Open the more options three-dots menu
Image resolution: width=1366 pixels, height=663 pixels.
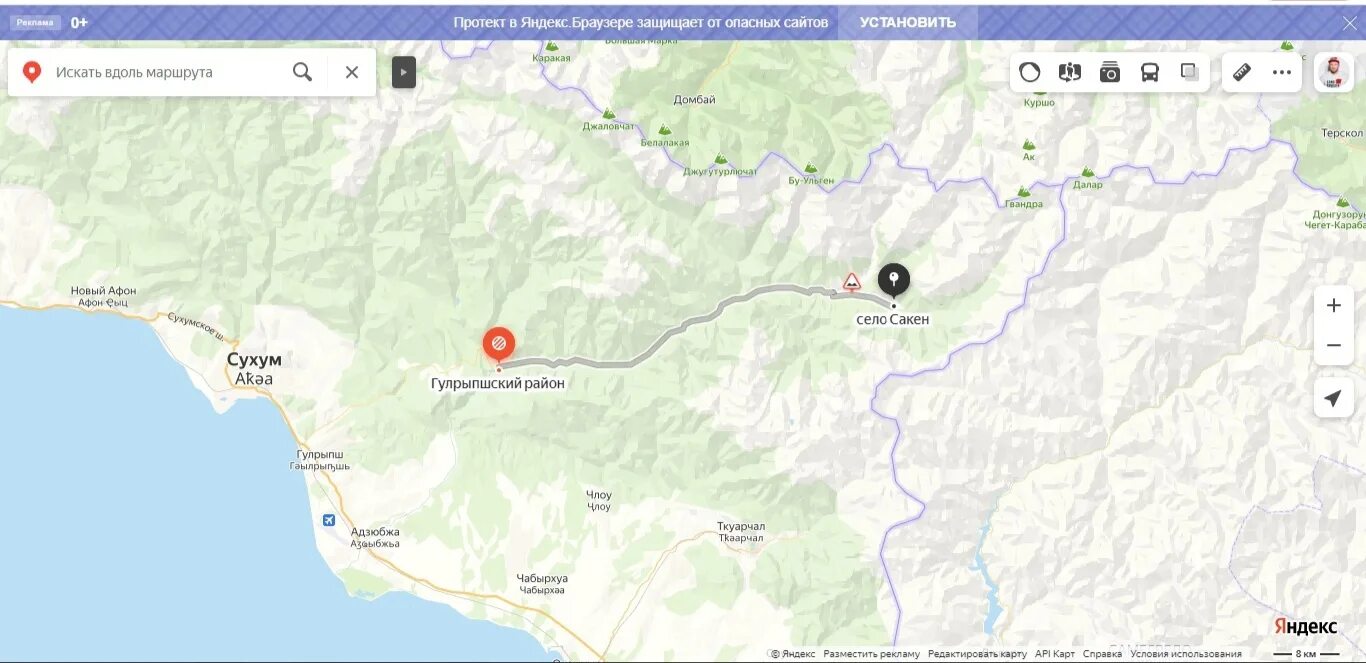tap(1282, 72)
